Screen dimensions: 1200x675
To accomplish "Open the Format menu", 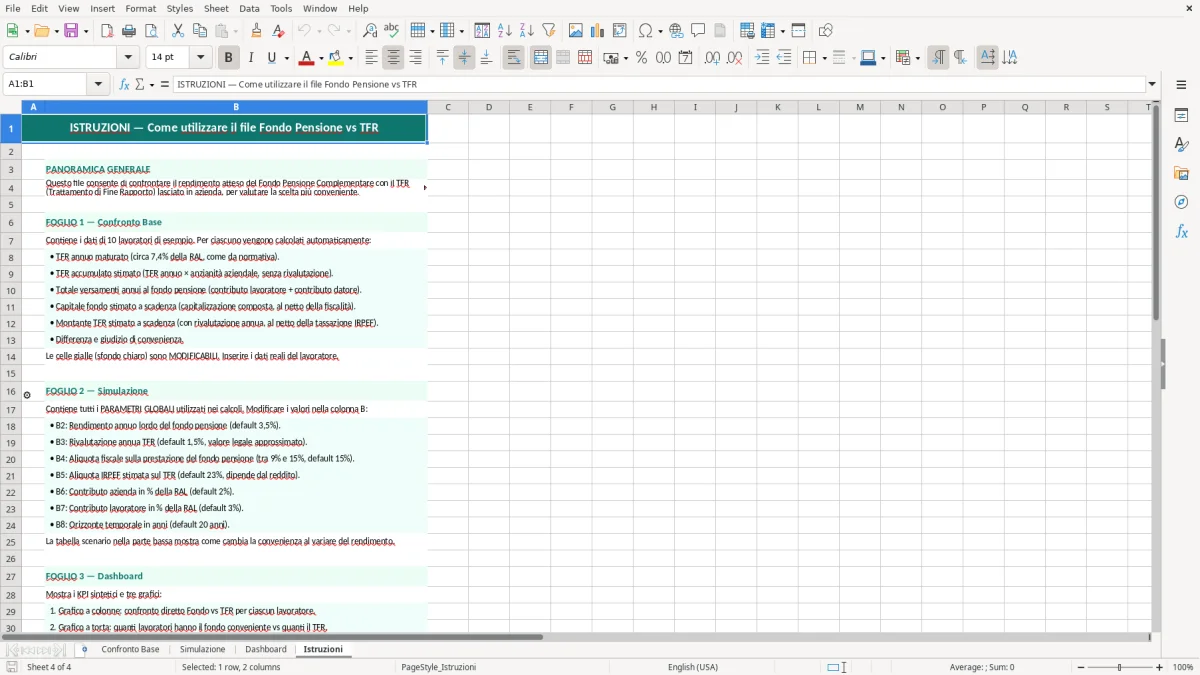I will click(140, 8).
